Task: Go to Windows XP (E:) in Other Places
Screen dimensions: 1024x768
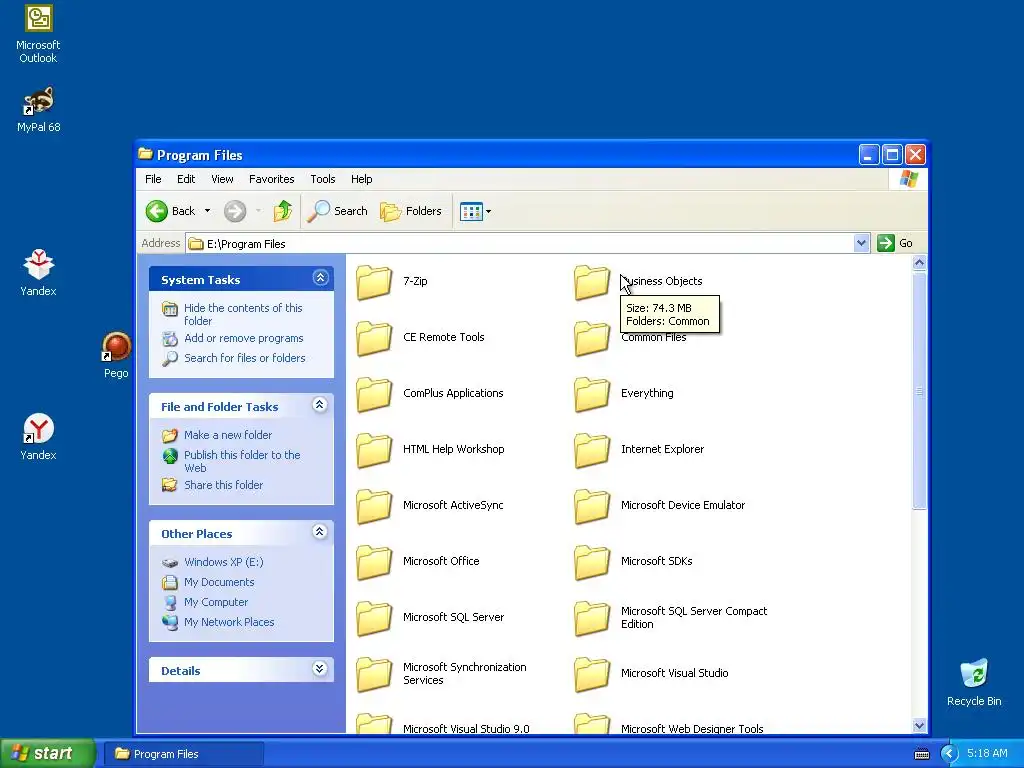Action: [x=223, y=562]
